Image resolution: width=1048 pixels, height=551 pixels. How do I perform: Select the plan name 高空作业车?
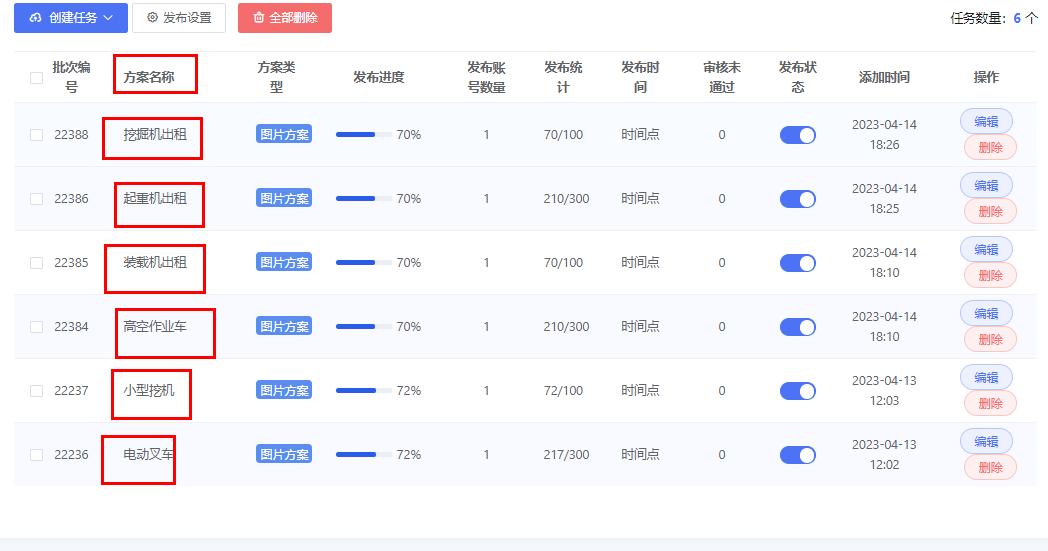tap(155, 326)
